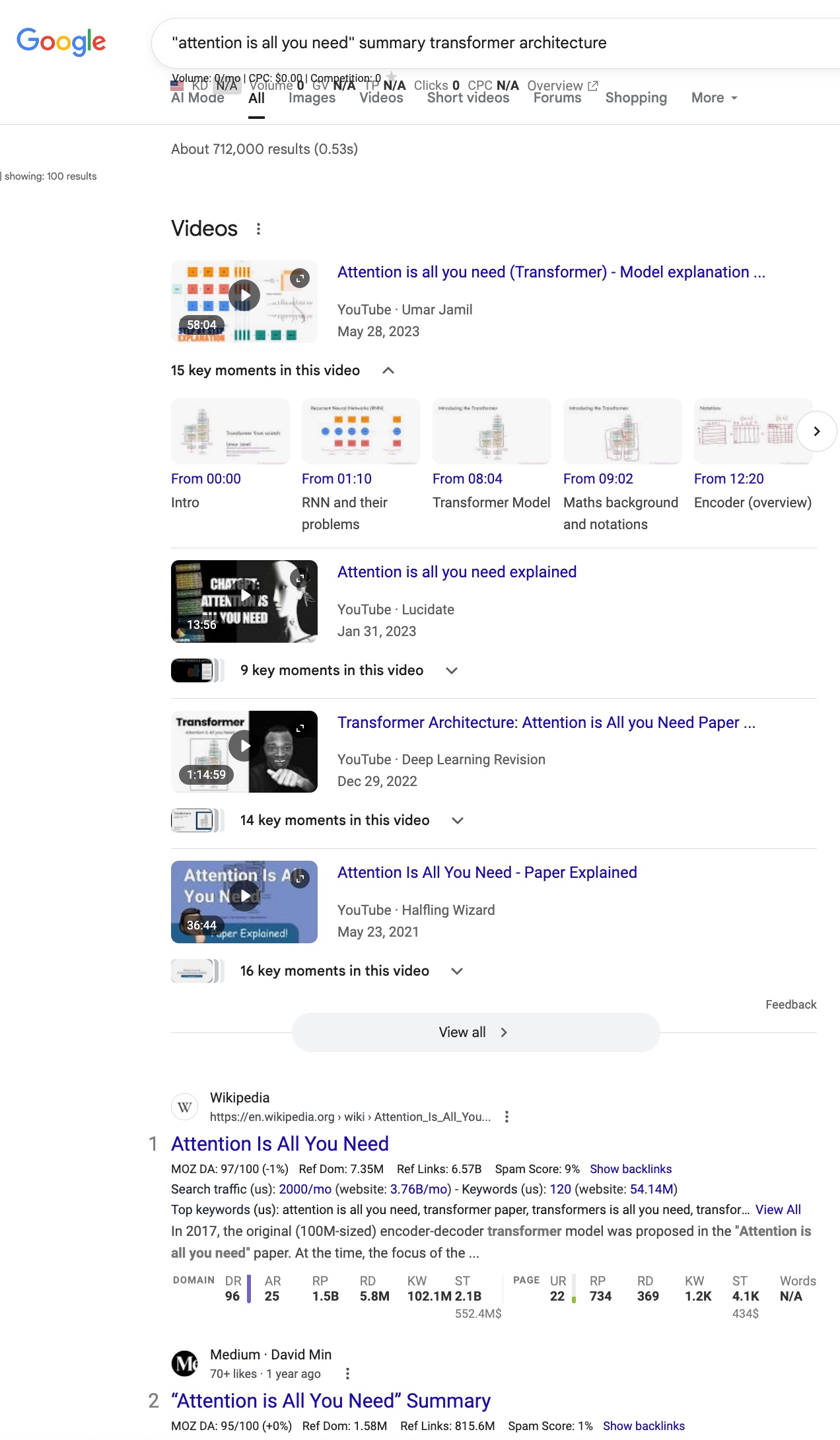Image resolution: width=840 pixels, height=1440 pixels.
Task: Open 'Attention is all you need explained' link
Action: (x=457, y=572)
